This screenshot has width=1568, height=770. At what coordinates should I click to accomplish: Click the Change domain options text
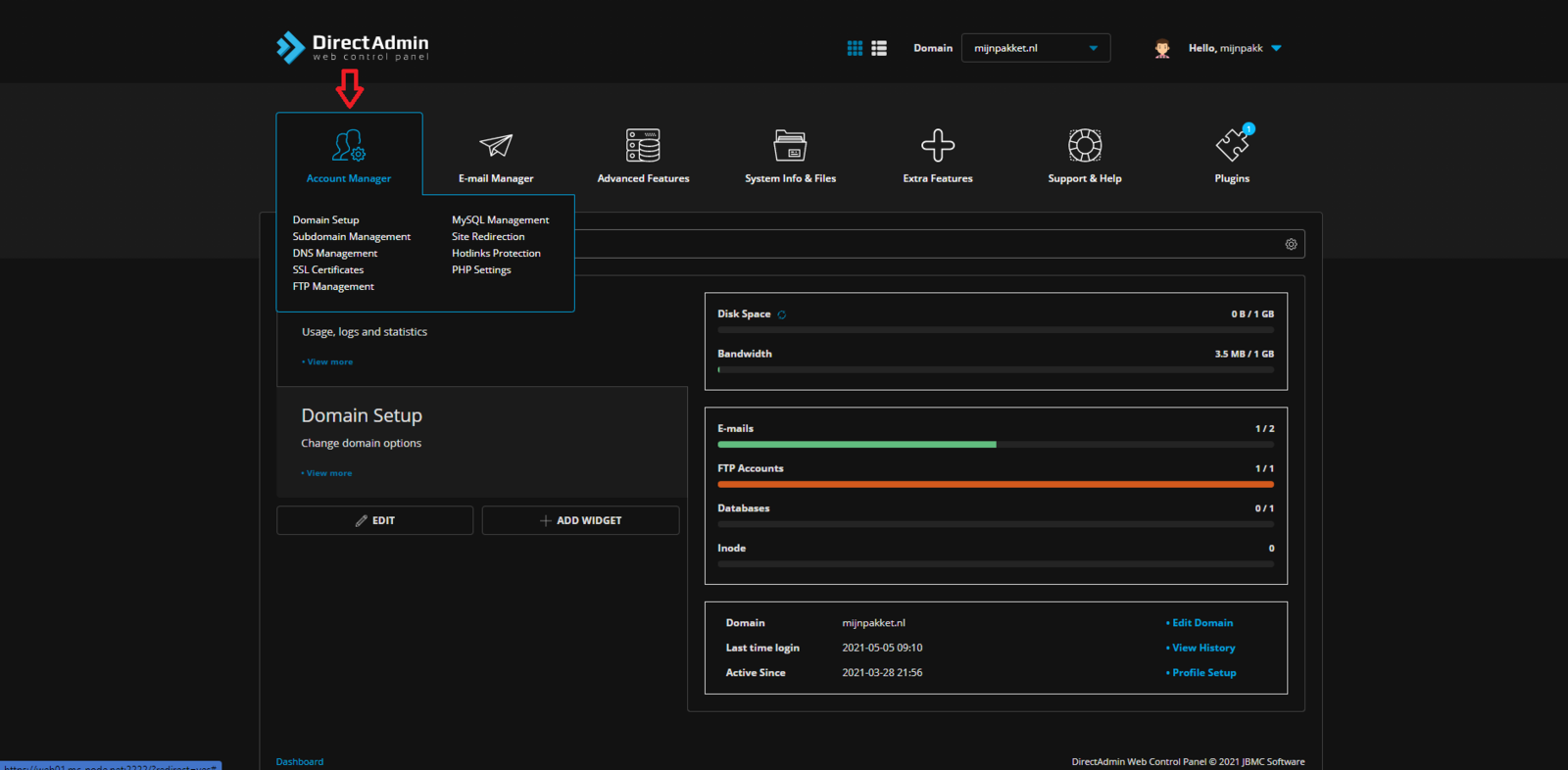[x=361, y=444]
